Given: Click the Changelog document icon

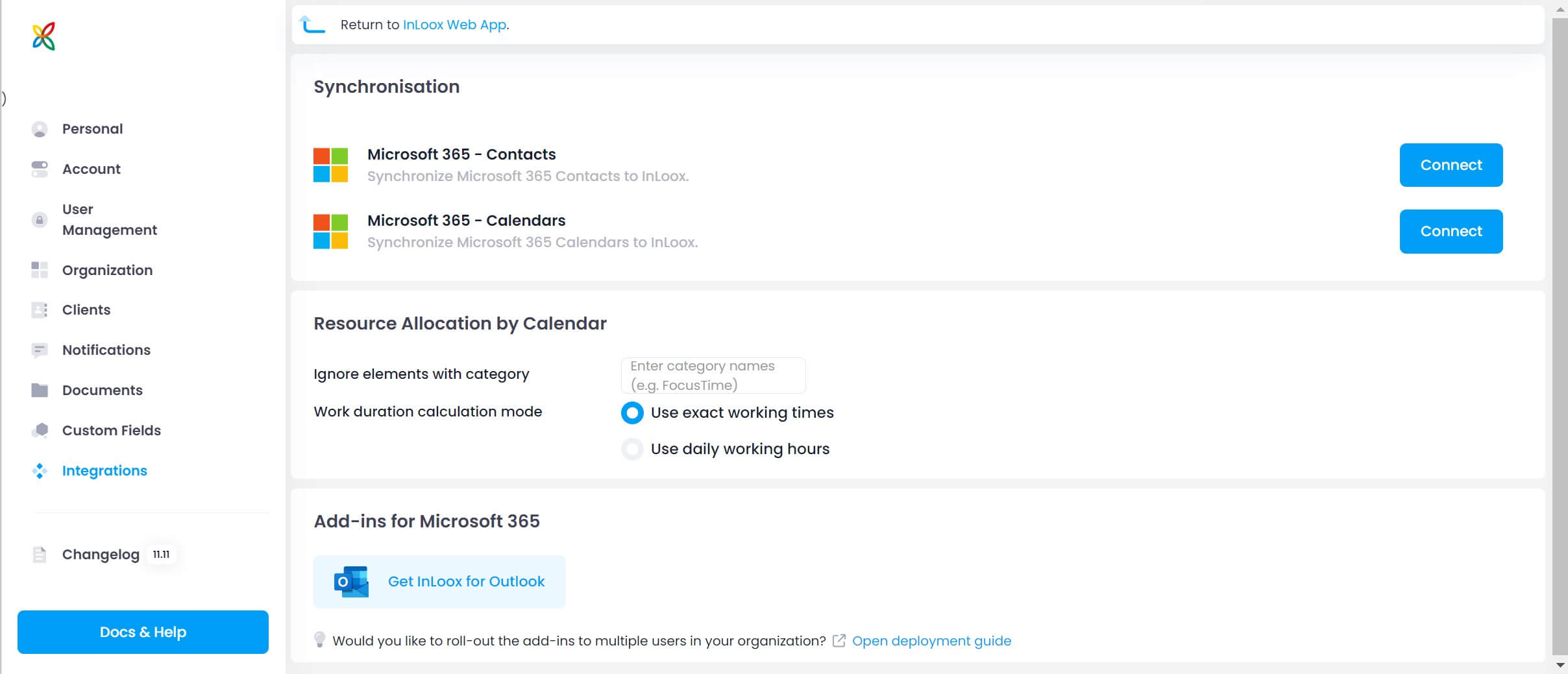Looking at the screenshot, I should tap(40, 554).
